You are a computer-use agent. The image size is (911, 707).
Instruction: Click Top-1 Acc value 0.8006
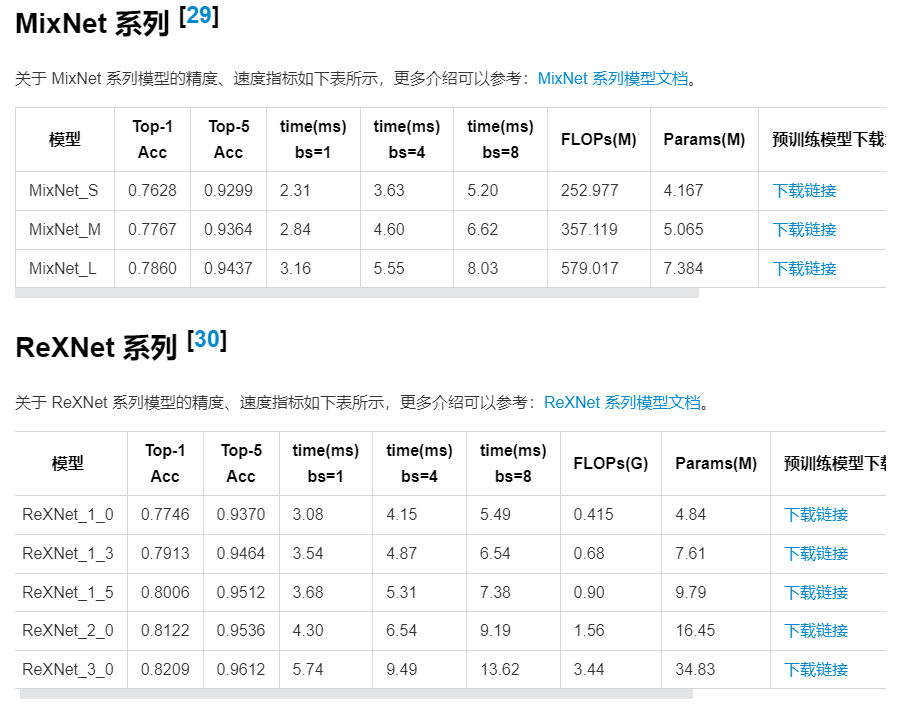165,593
